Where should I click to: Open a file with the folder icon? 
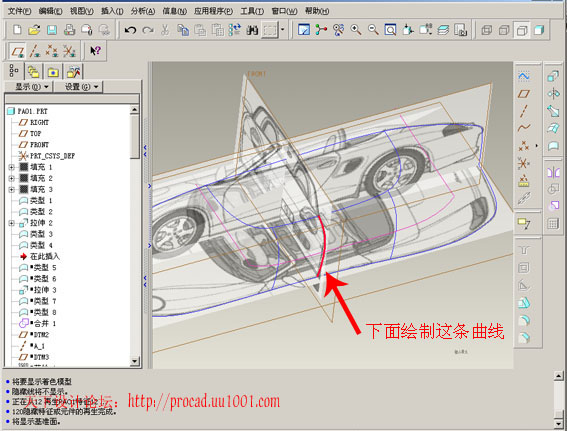pyautogui.click(x=34, y=29)
